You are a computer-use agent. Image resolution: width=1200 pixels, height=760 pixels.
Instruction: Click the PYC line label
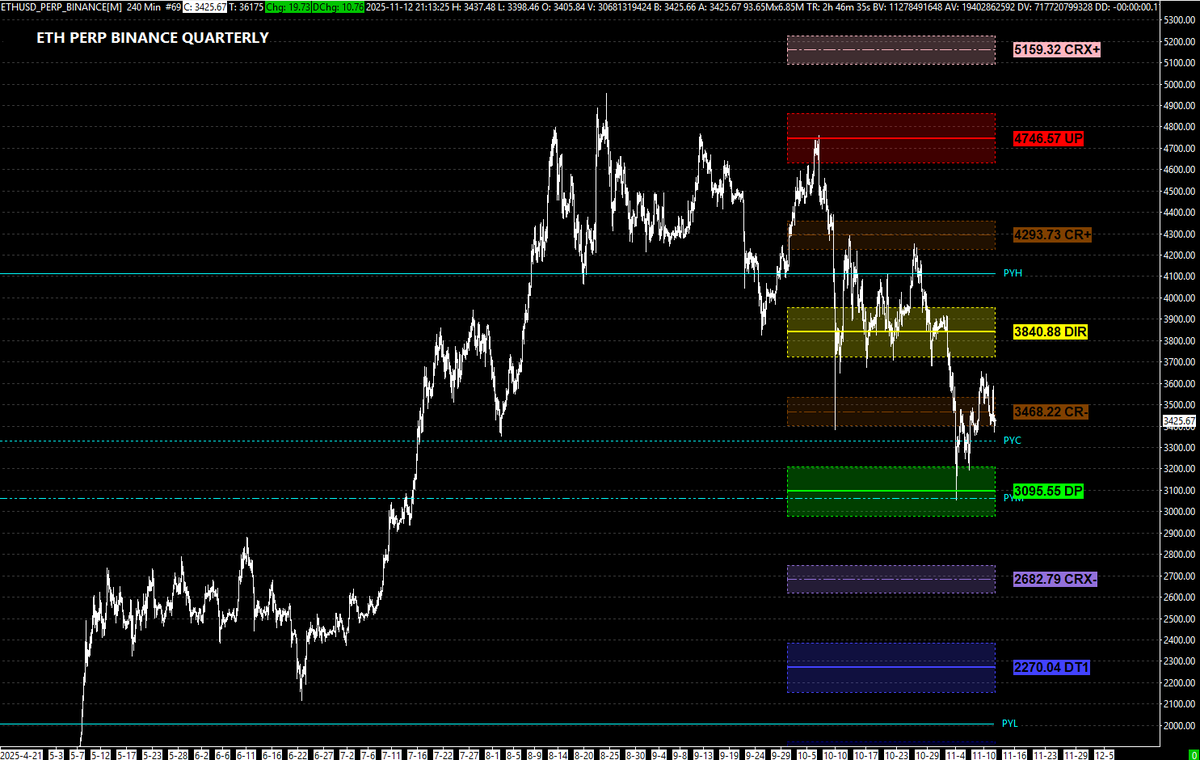click(x=1012, y=440)
